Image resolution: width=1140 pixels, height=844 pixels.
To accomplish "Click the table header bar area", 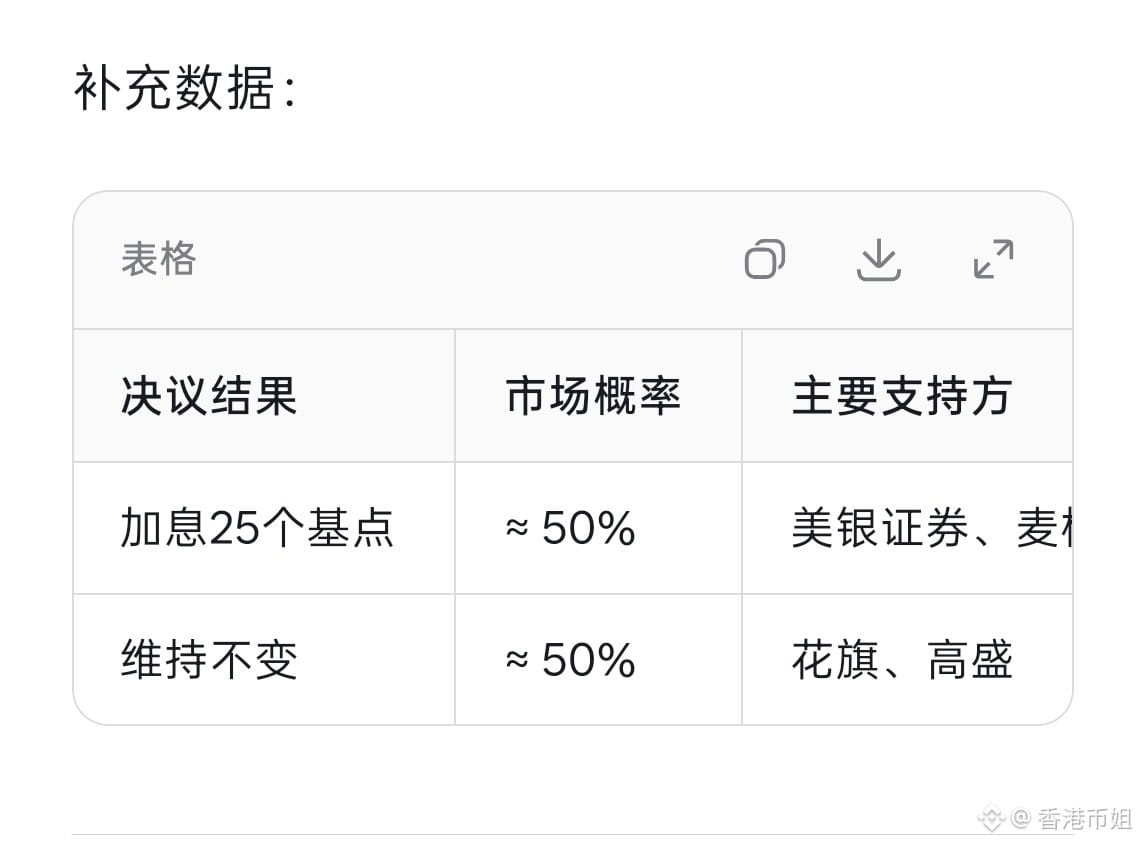I will click(573, 260).
